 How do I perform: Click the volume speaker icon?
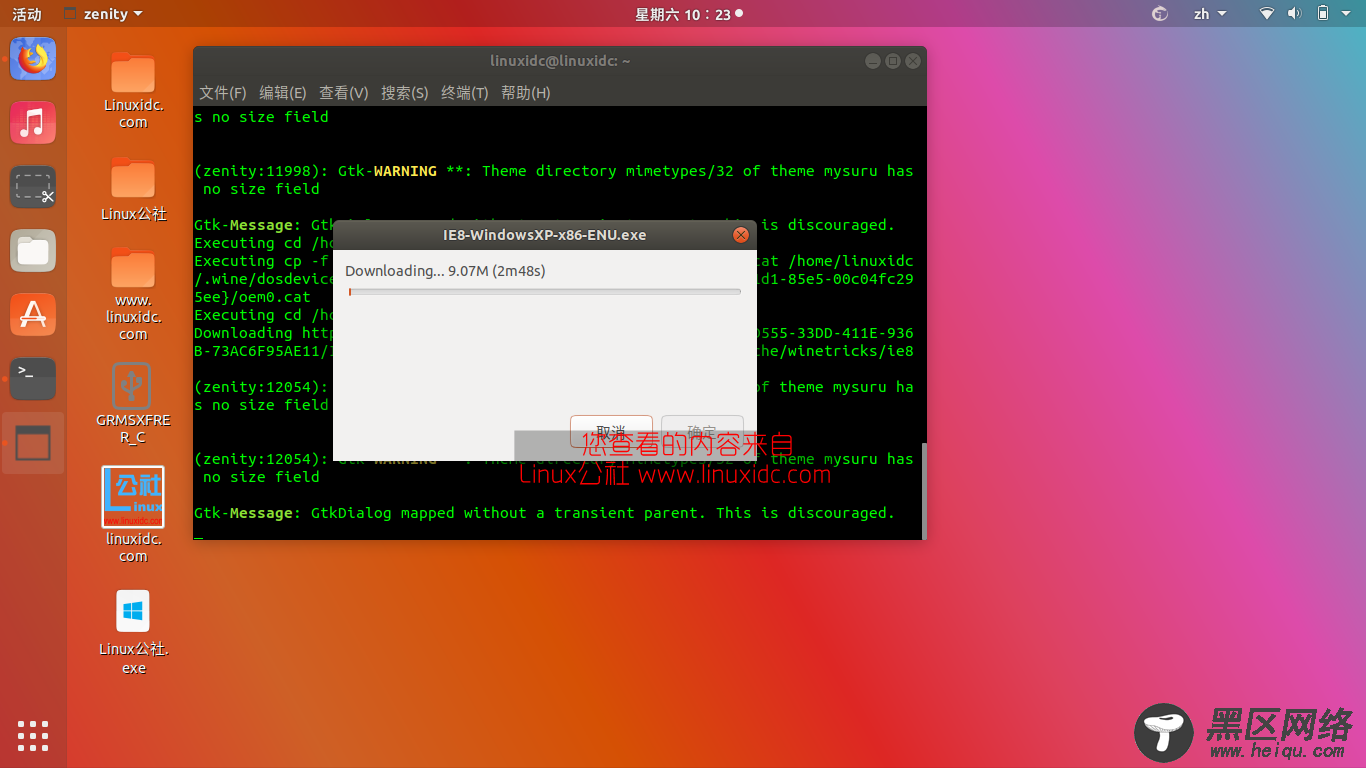[x=1294, y=14]
